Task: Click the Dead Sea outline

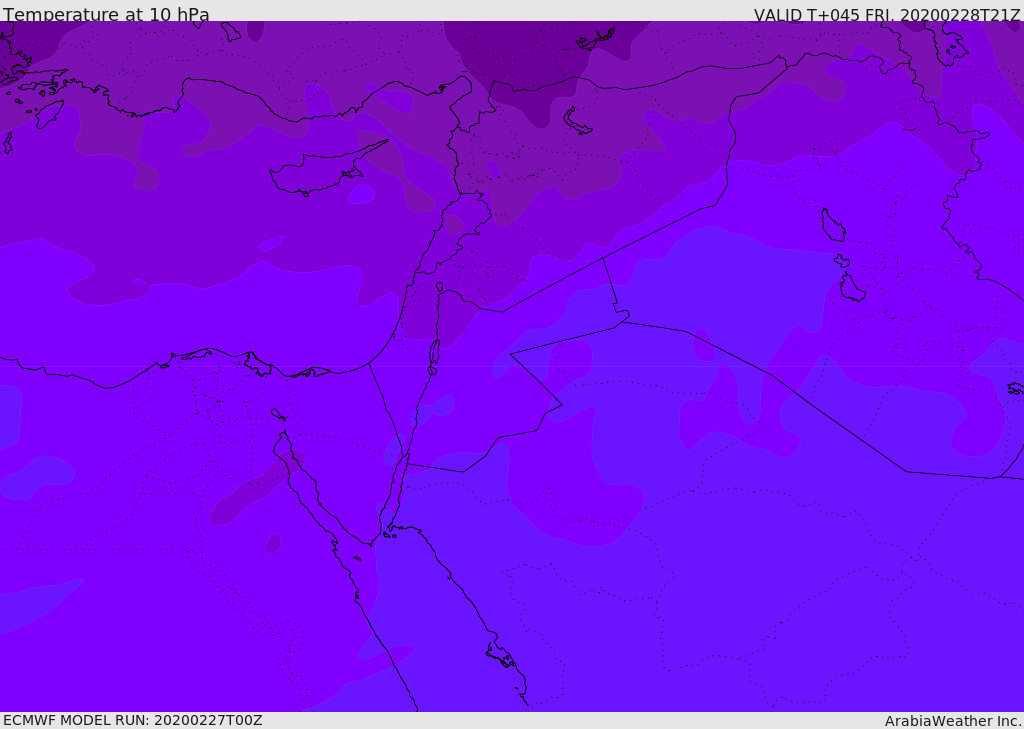Action: point(434,352)
